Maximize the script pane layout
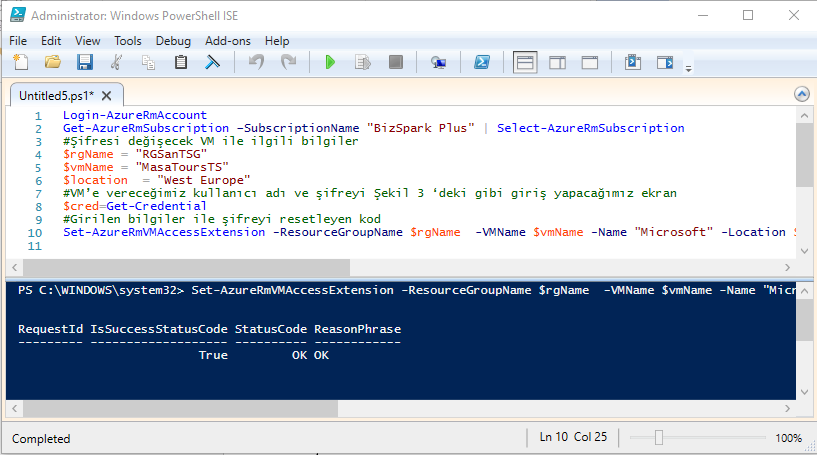817x455 pixels. [589, 63]
